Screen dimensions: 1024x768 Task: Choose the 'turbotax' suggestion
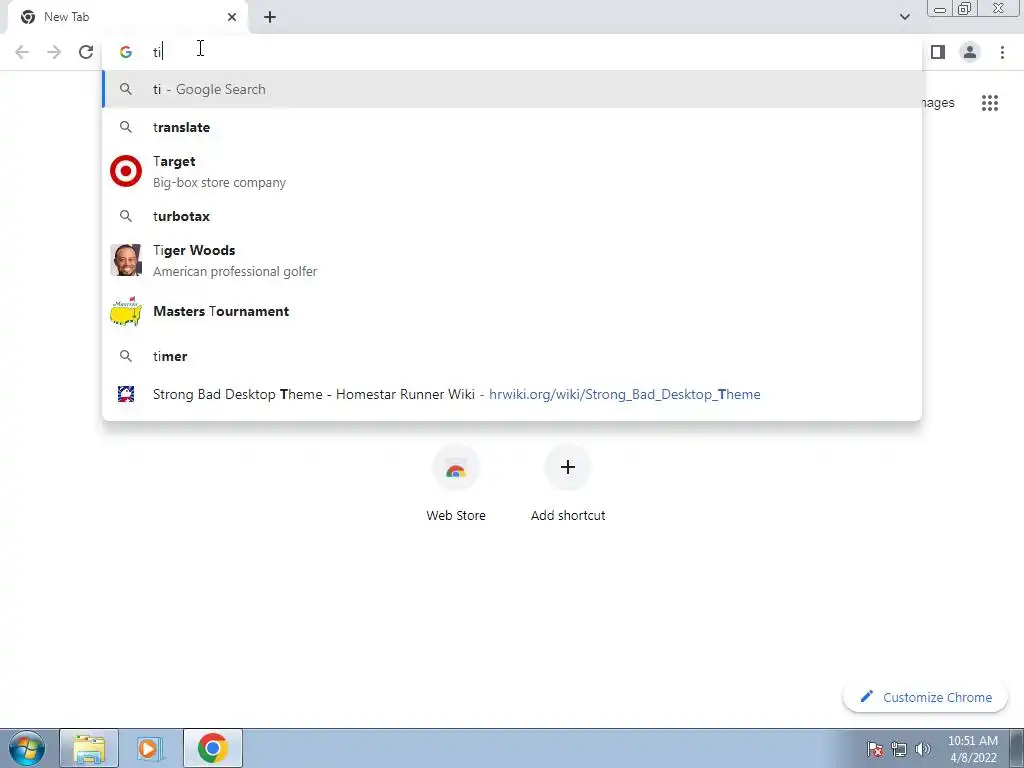(x=512, y=216)
